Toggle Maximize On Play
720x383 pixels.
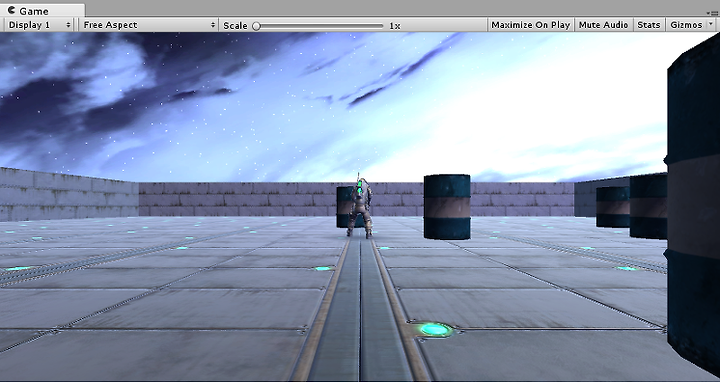point(530,25)
